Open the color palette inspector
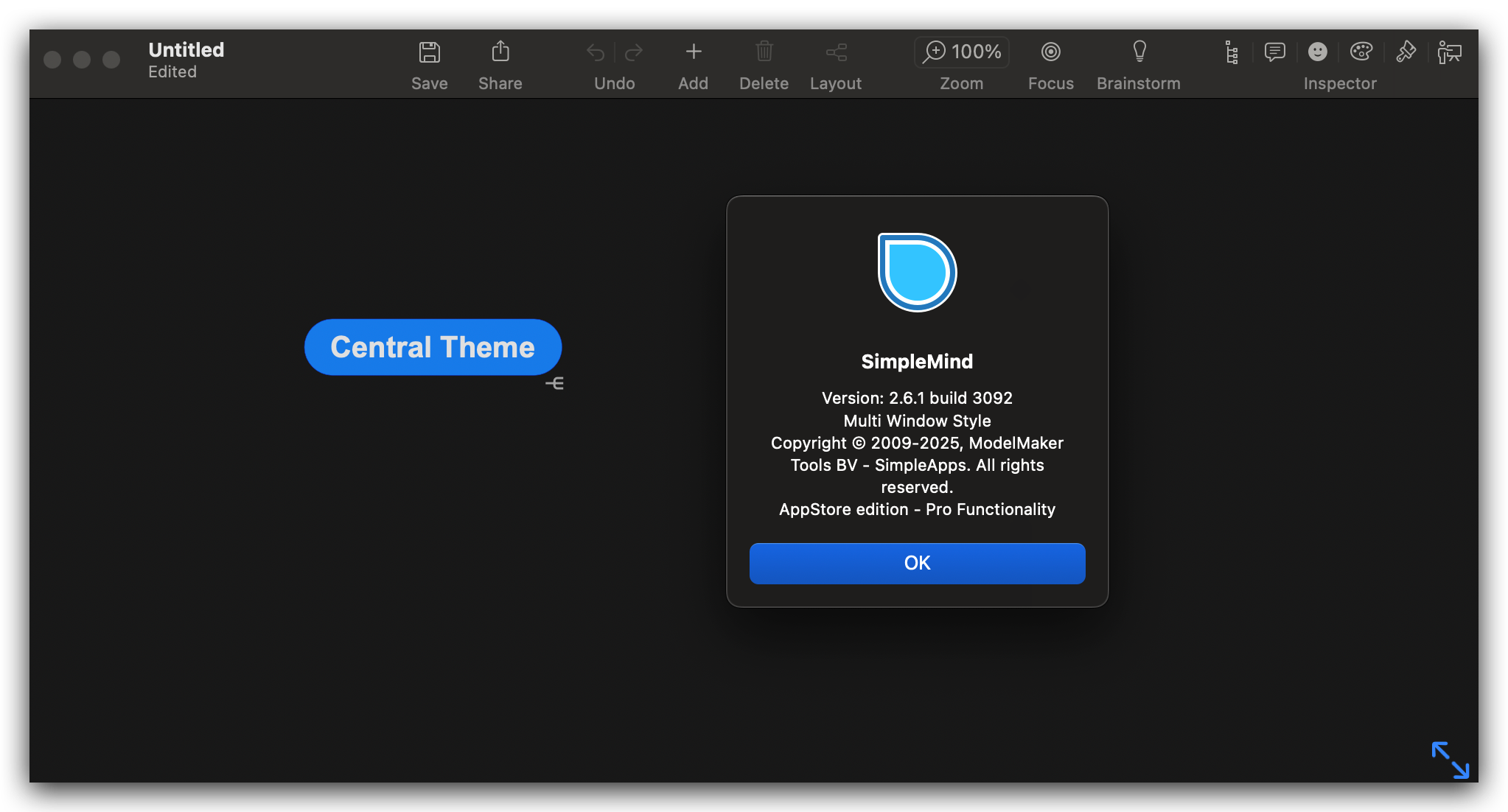The width and height of the screenshot is (1508, 812). pyautogui.click(x=1361, y=52)
